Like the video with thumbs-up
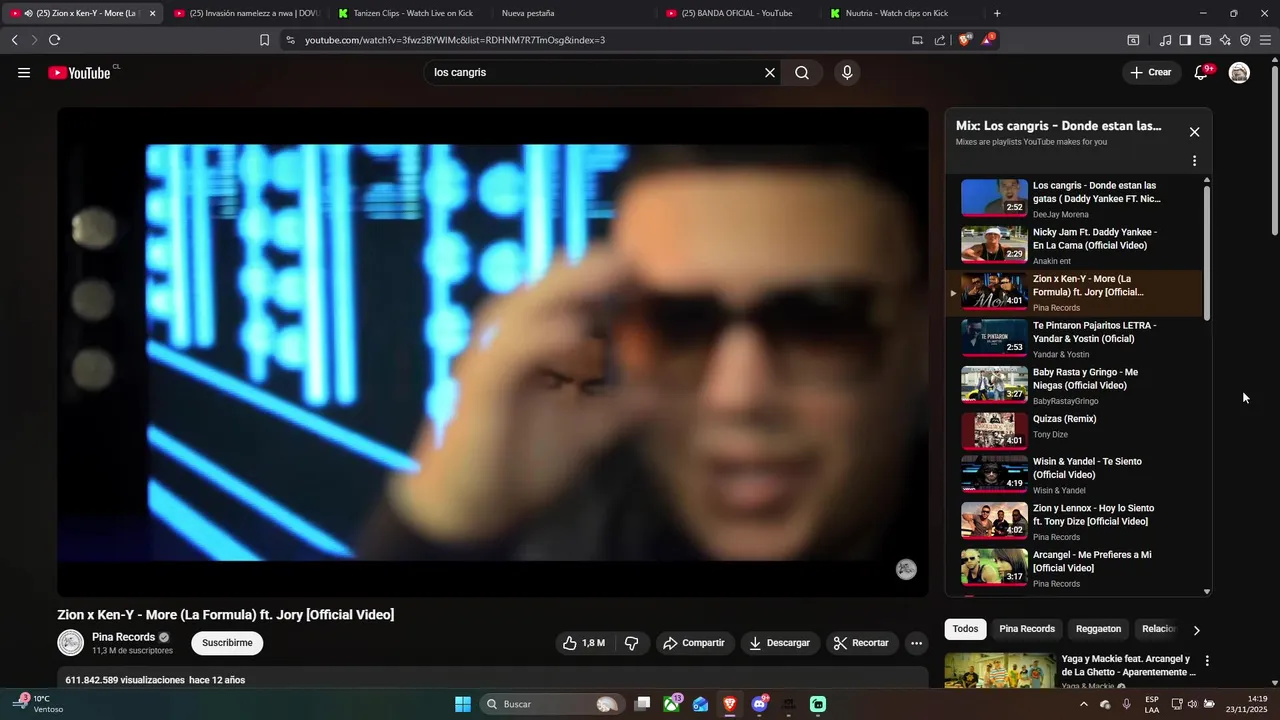The height and width of the screenshot is (720, 1280). click(584, 643)
